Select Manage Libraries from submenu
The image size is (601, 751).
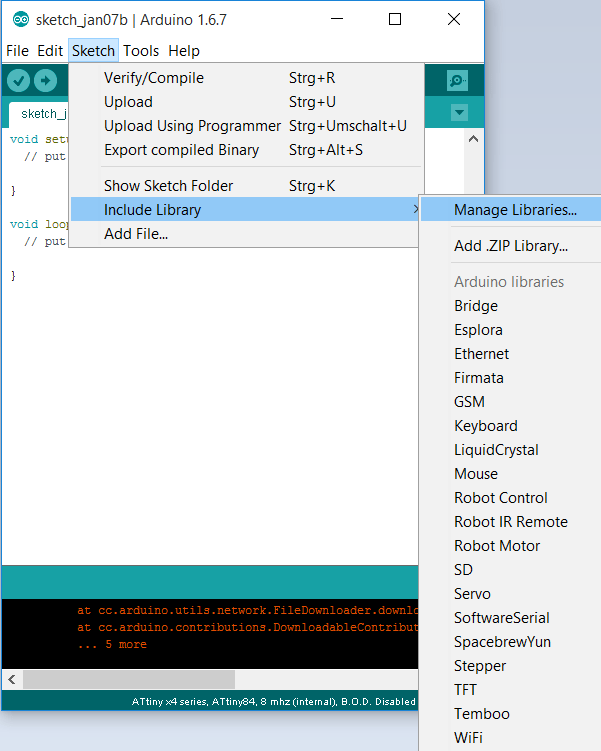[x=515, y=210]
